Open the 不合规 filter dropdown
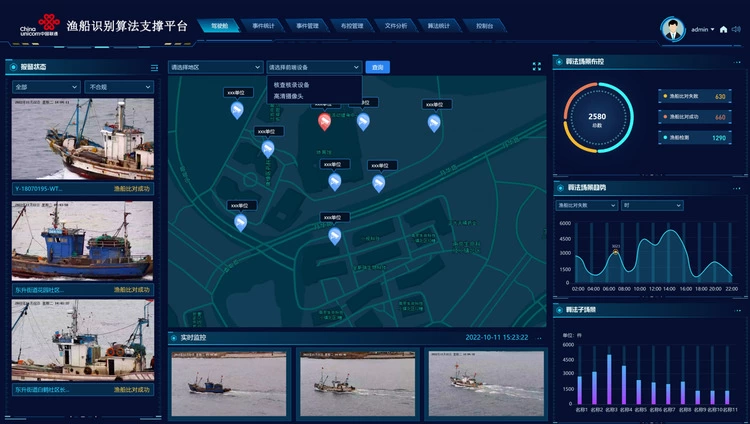Viewport: 750px width, 424px height. tap(120, 87)
